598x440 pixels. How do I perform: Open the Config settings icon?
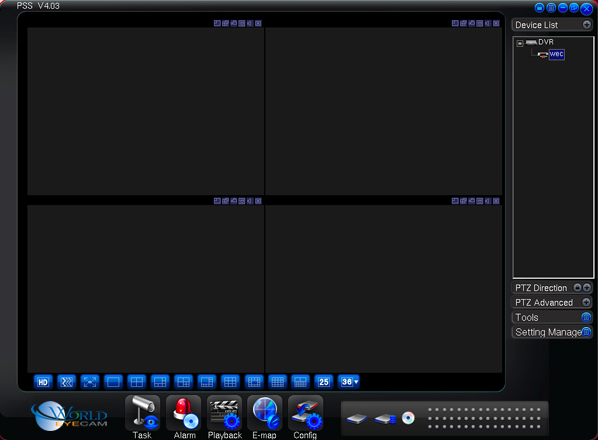click(305, 413)
